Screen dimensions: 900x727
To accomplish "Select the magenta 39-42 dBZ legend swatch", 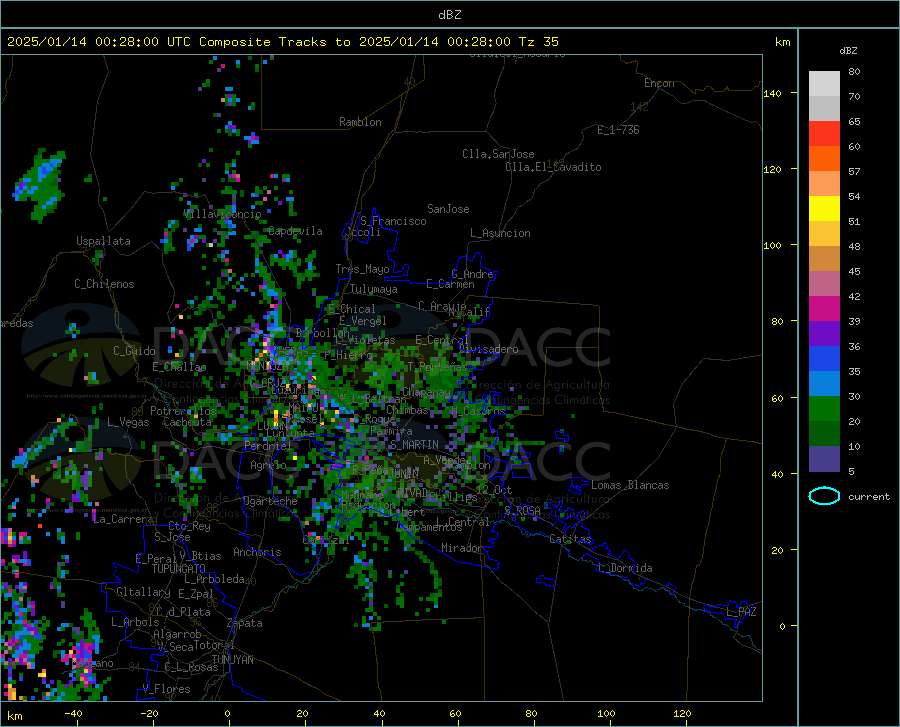I will (824, 309).
